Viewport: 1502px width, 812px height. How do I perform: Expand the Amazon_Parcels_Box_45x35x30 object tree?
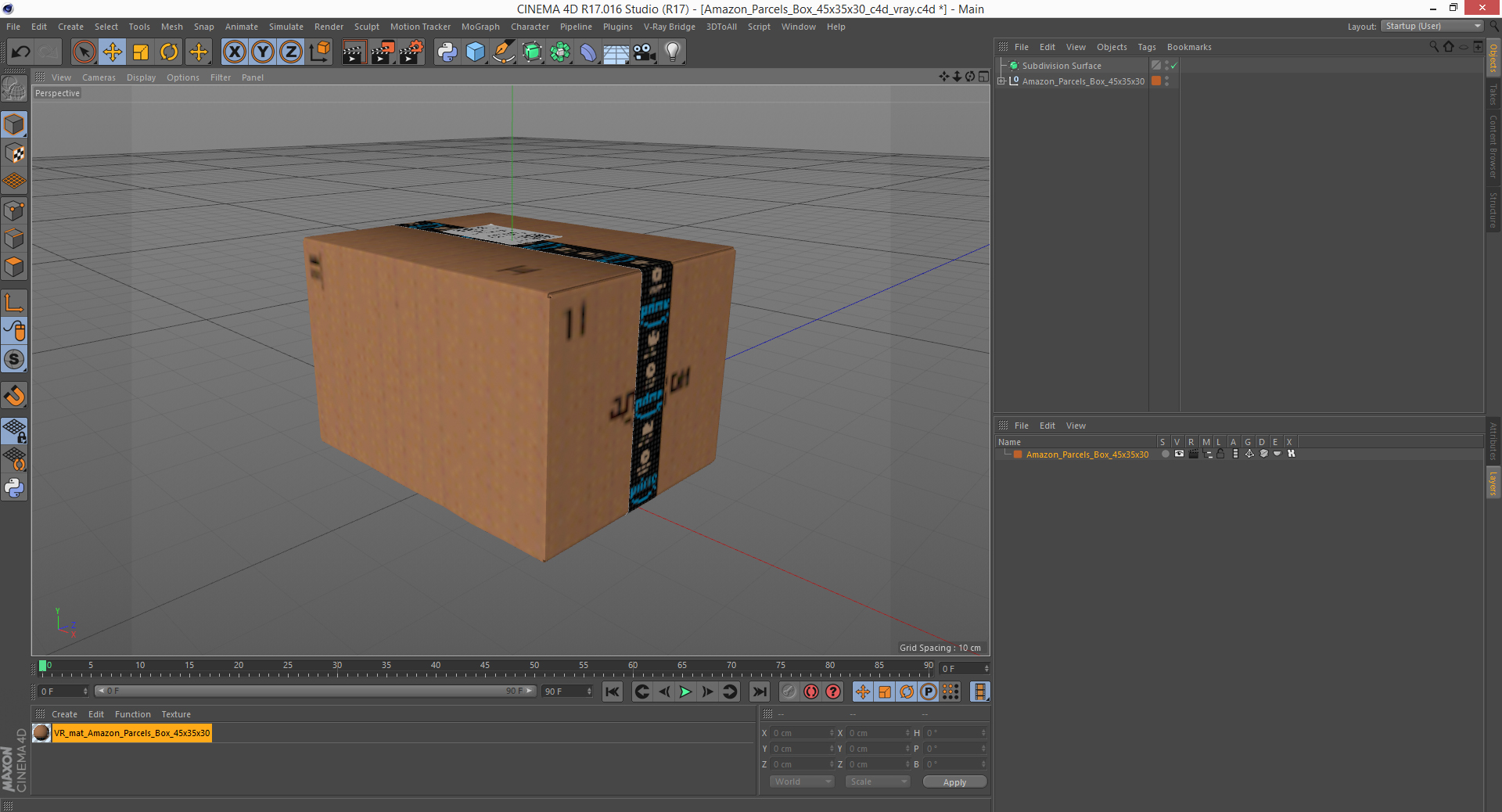[1001, 81]
